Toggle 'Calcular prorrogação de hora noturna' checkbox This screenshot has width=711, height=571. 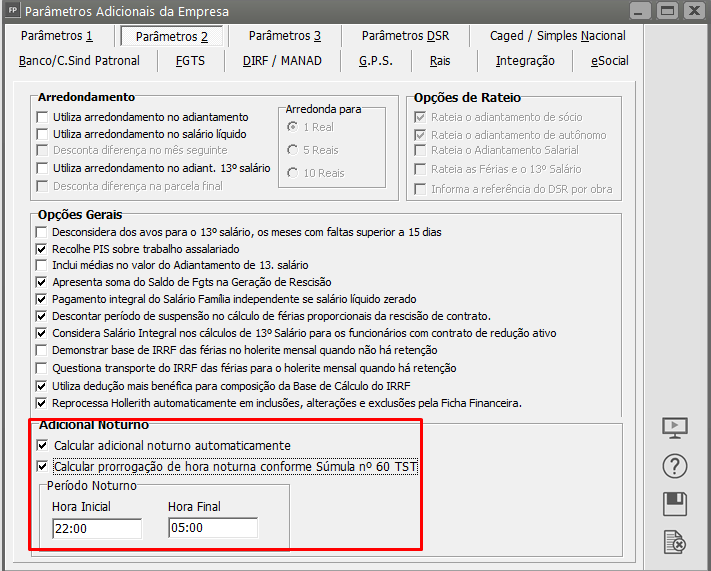[x=42, y=466]
